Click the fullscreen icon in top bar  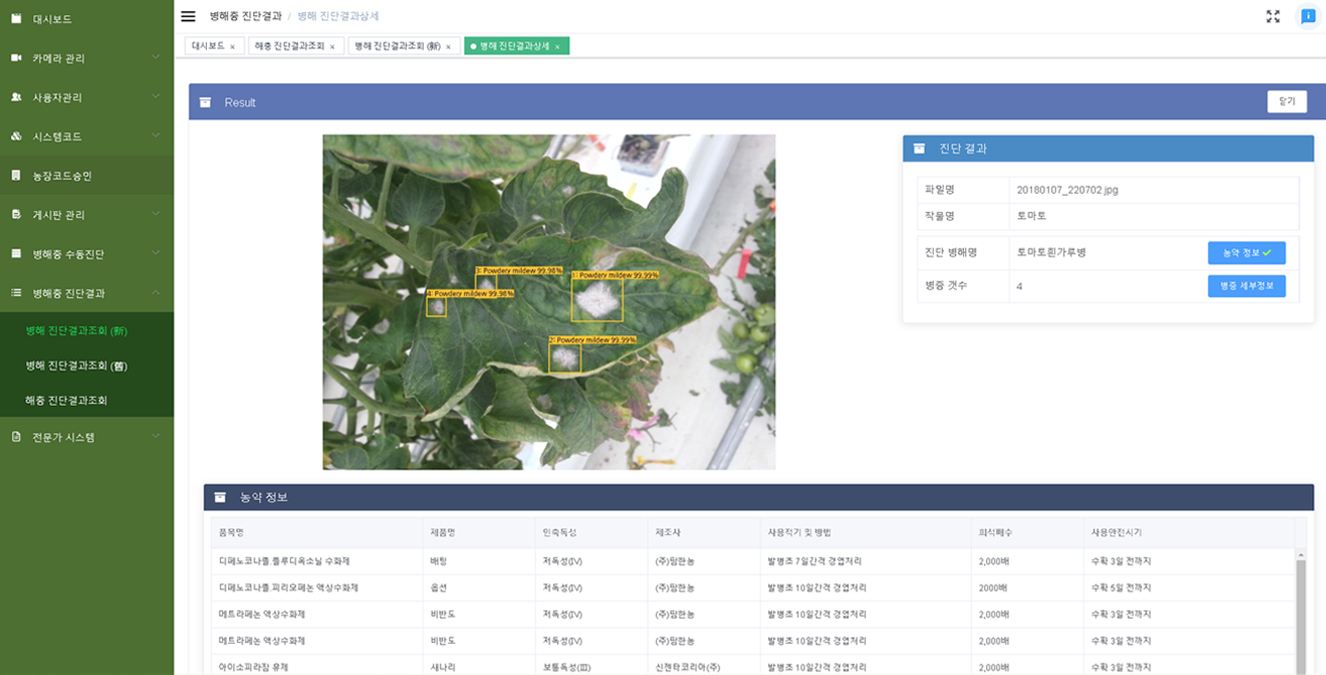click(x=1273, y=16)
